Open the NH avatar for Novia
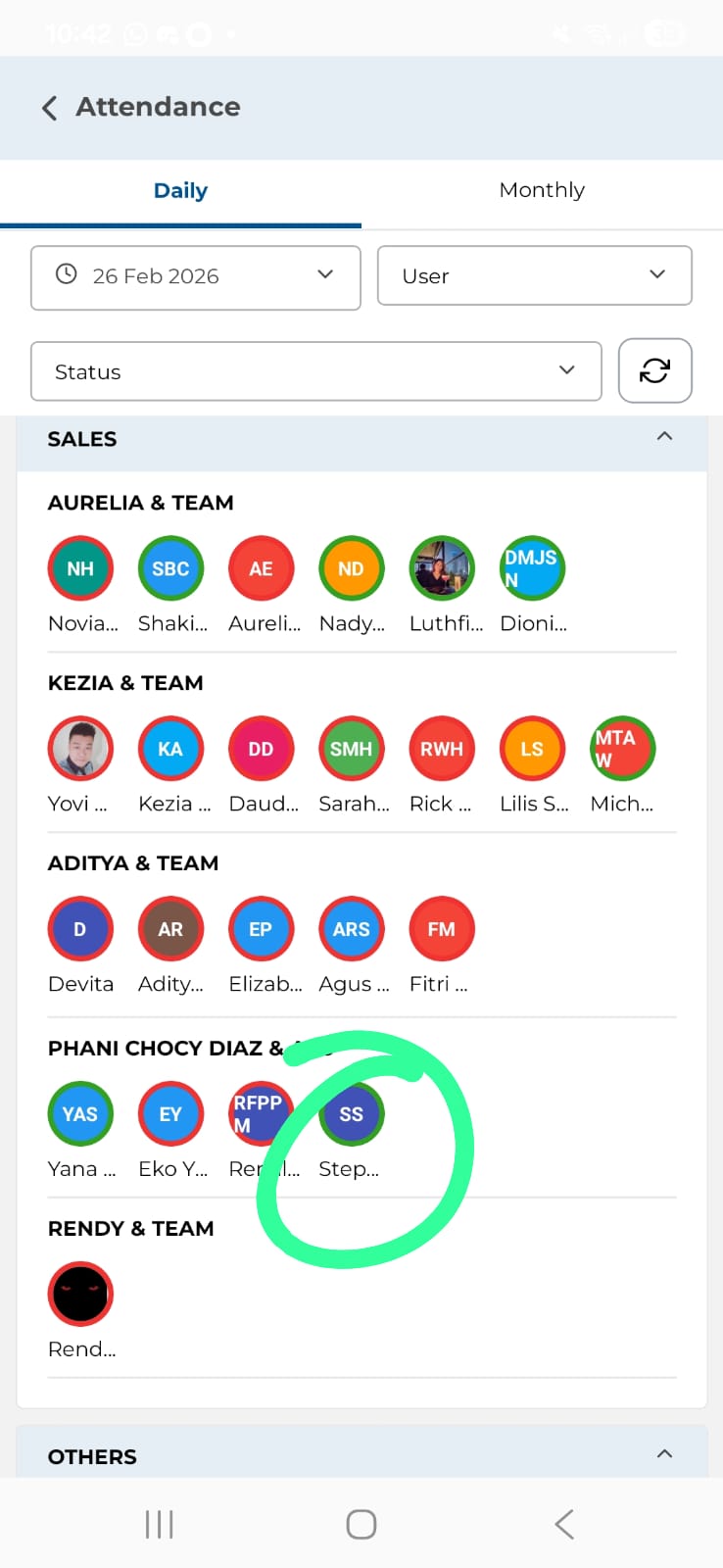723x1568 pixels. [80, 568]
